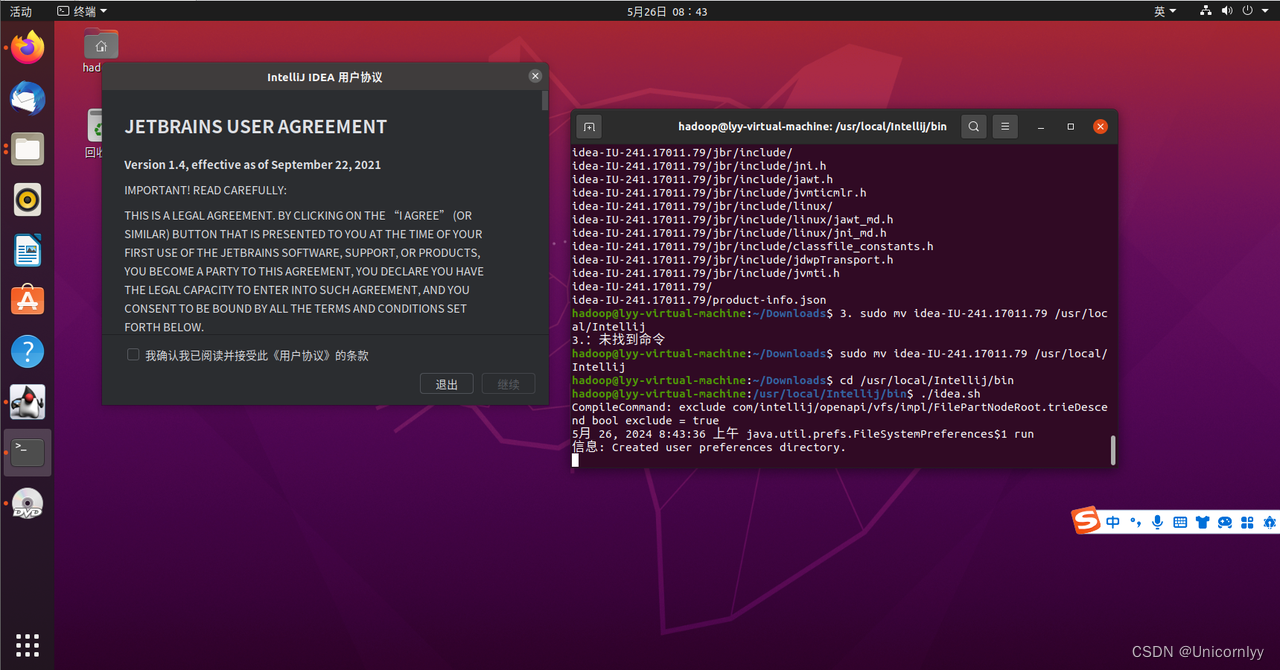Open the Files manager in dock
1280x670 pixels.
(28, 149)
